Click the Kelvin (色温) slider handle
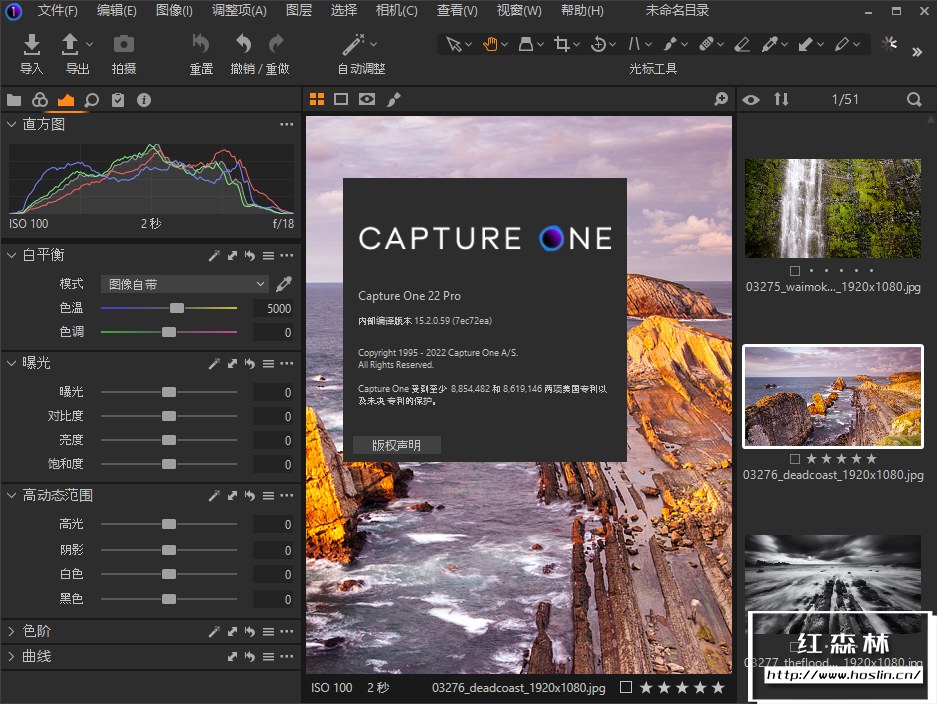Viewport: 937px width, 704px height. (177, 308)
